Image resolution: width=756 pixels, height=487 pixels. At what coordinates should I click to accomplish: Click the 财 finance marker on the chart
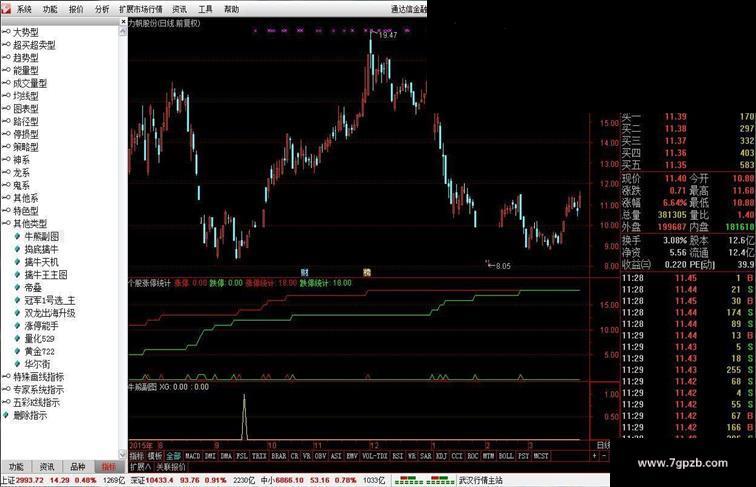point(304,272)
